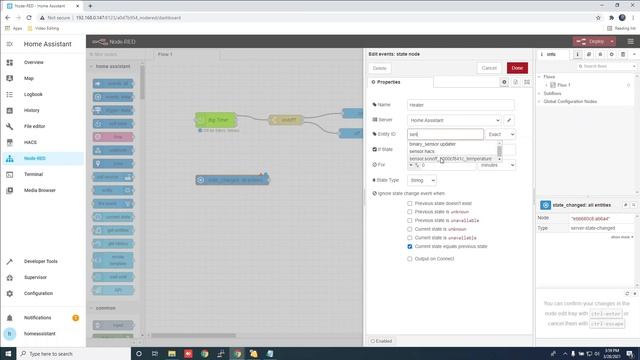Open the sidebar info tab icon

[x=577, y=54]
